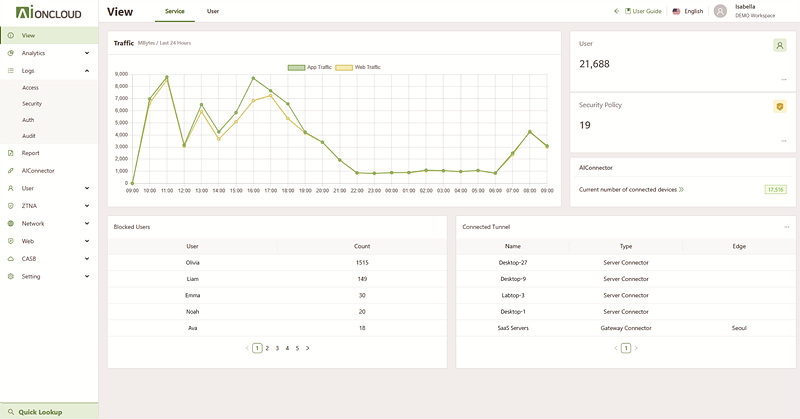Click the yellow shield icon on Security Policy card

coord(779,106)
